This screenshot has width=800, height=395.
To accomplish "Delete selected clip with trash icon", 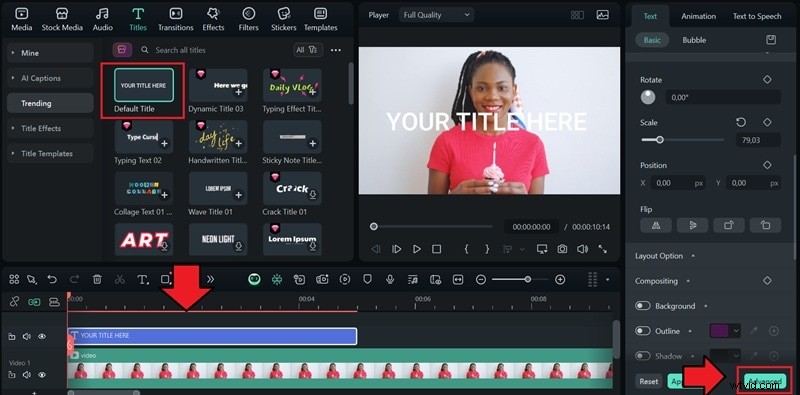I will coord(97,279).
